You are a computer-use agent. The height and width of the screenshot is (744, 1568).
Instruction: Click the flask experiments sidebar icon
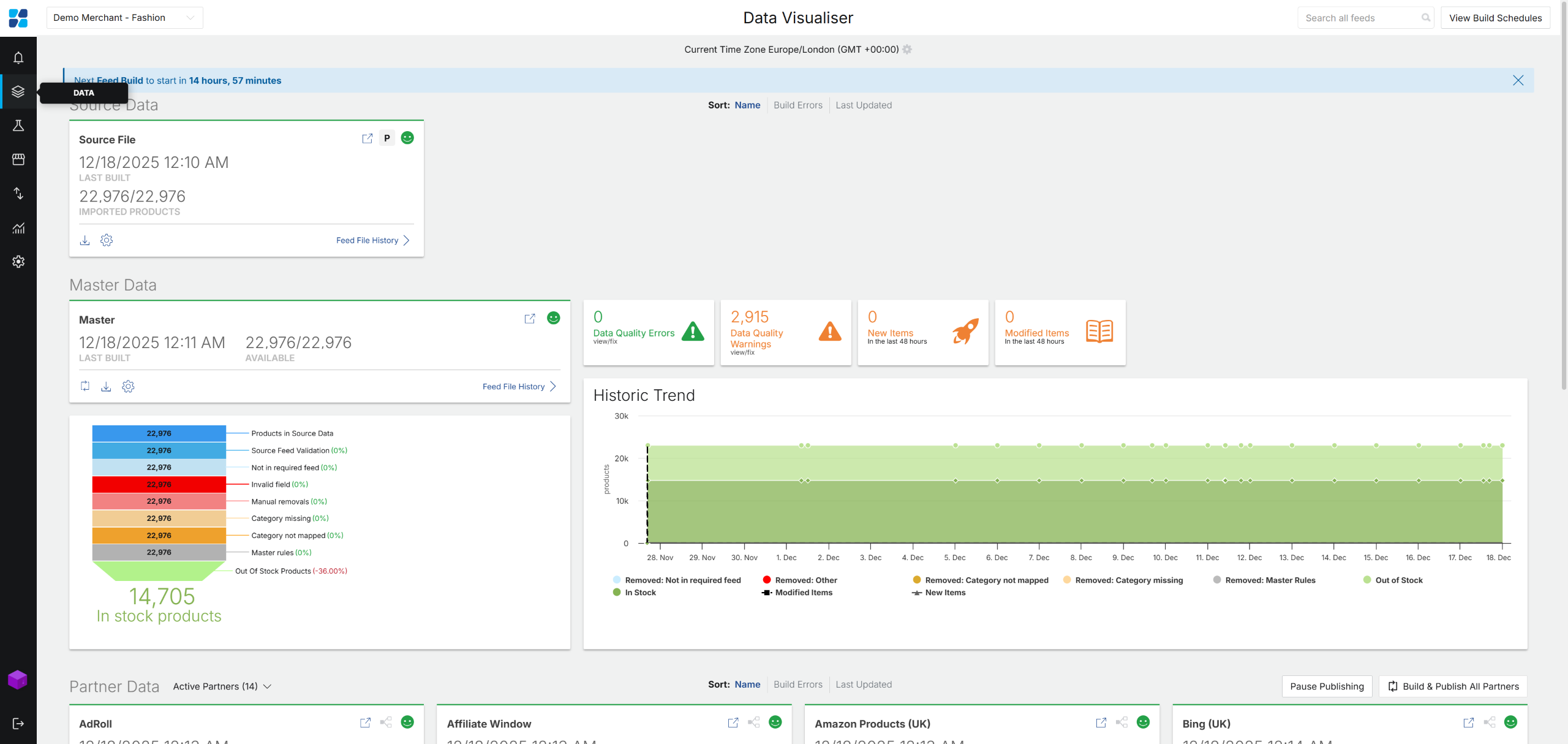click(x=18, y=126)
